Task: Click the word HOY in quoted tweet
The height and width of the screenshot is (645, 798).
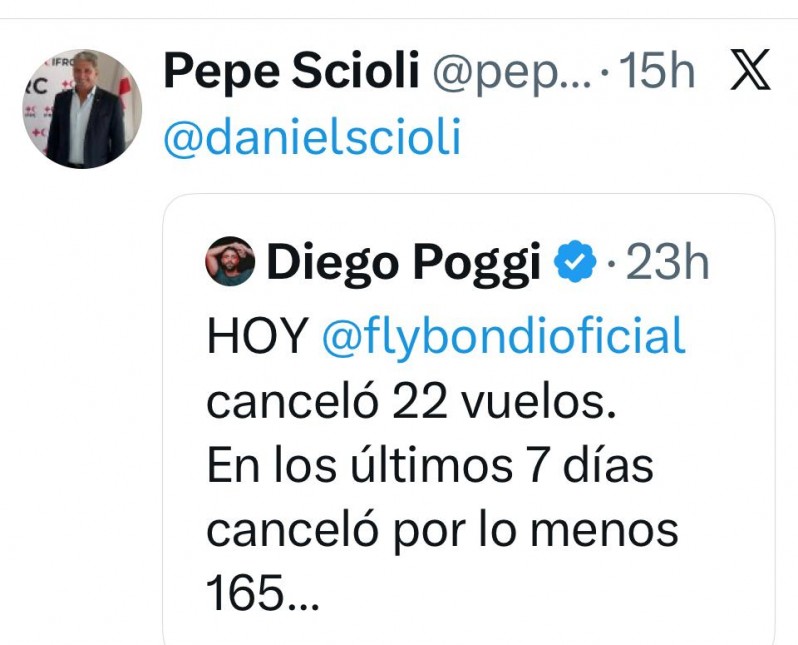Action: [256, 336]
